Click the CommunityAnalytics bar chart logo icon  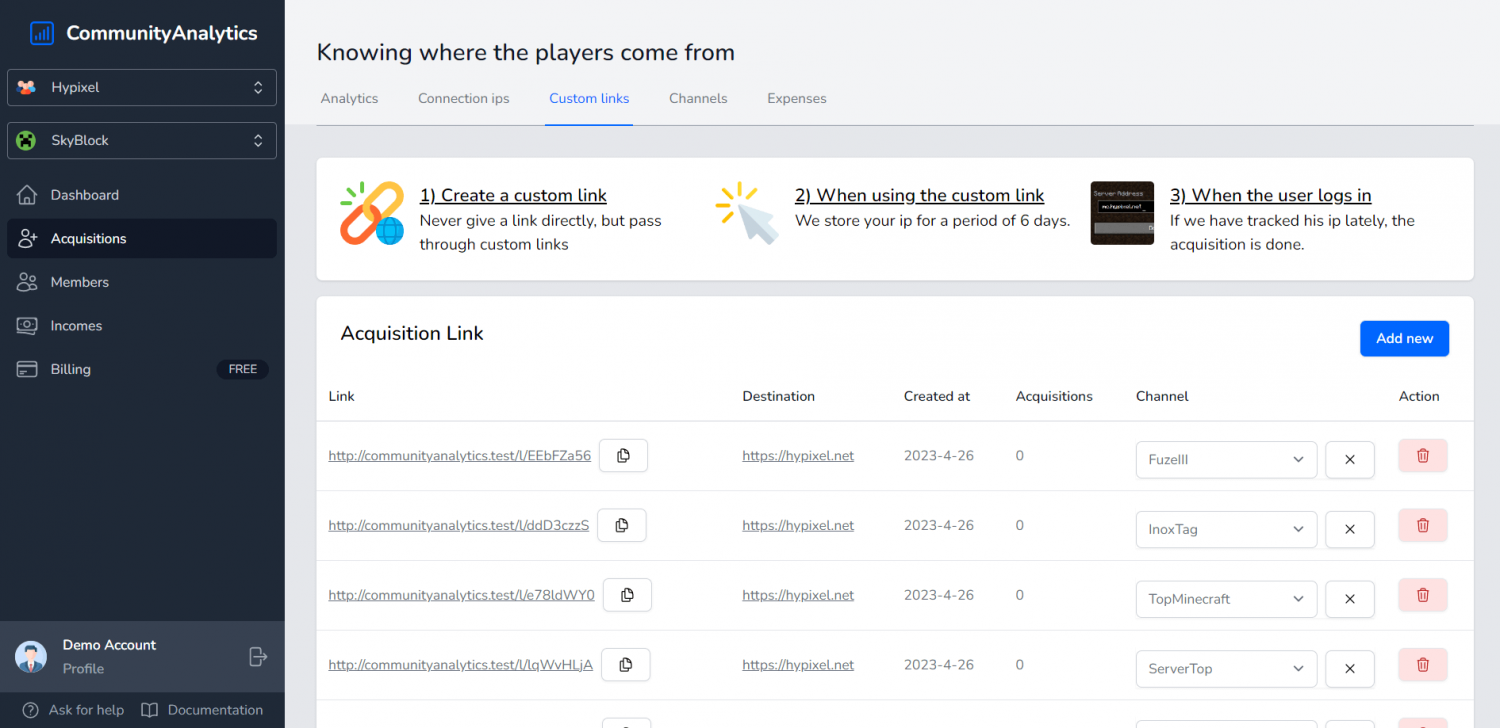pyautogui.click(x=42, y=33)
